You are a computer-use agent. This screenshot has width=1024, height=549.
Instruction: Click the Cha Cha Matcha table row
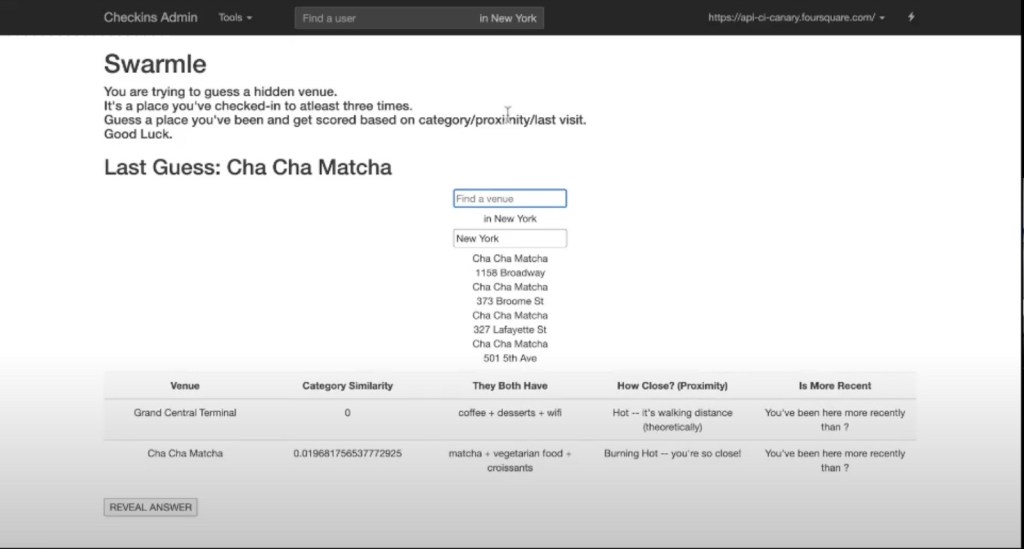point(185,454)
